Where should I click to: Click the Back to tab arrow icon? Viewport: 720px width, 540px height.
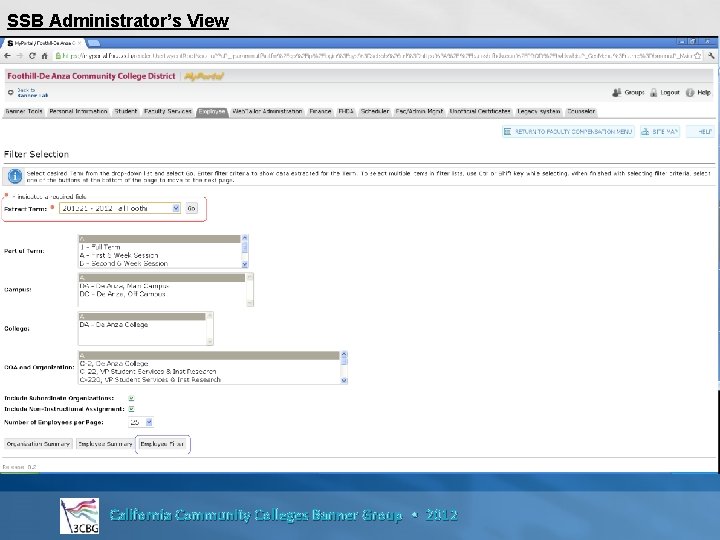pyautogui.click(x=11, y=92)
